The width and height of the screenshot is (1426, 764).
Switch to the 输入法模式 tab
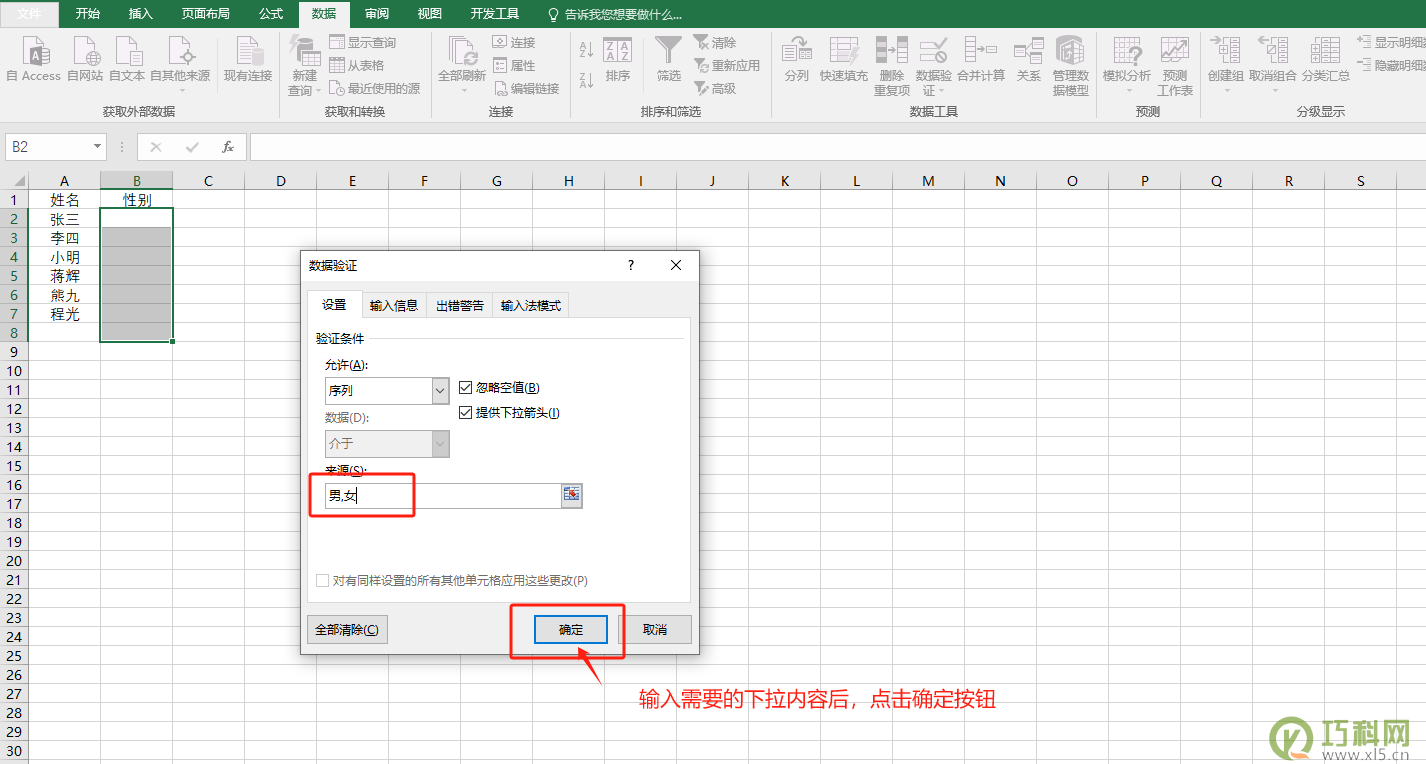pyautogui.click(x=531, y=305)
